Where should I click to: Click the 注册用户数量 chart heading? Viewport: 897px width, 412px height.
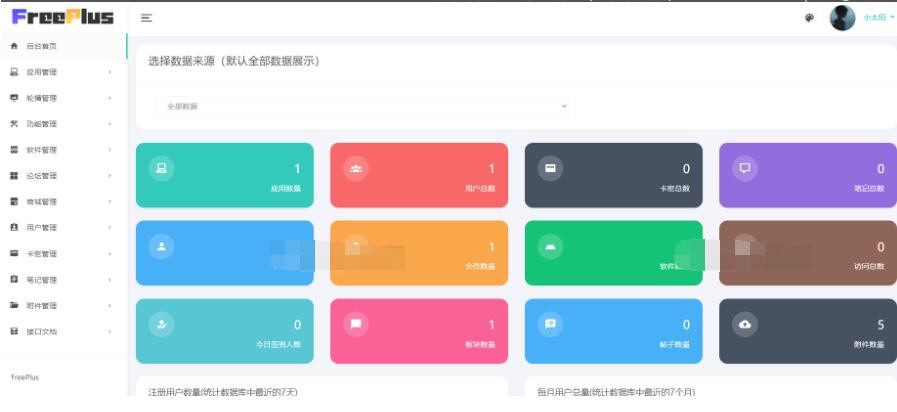click(x=223, y=392)
